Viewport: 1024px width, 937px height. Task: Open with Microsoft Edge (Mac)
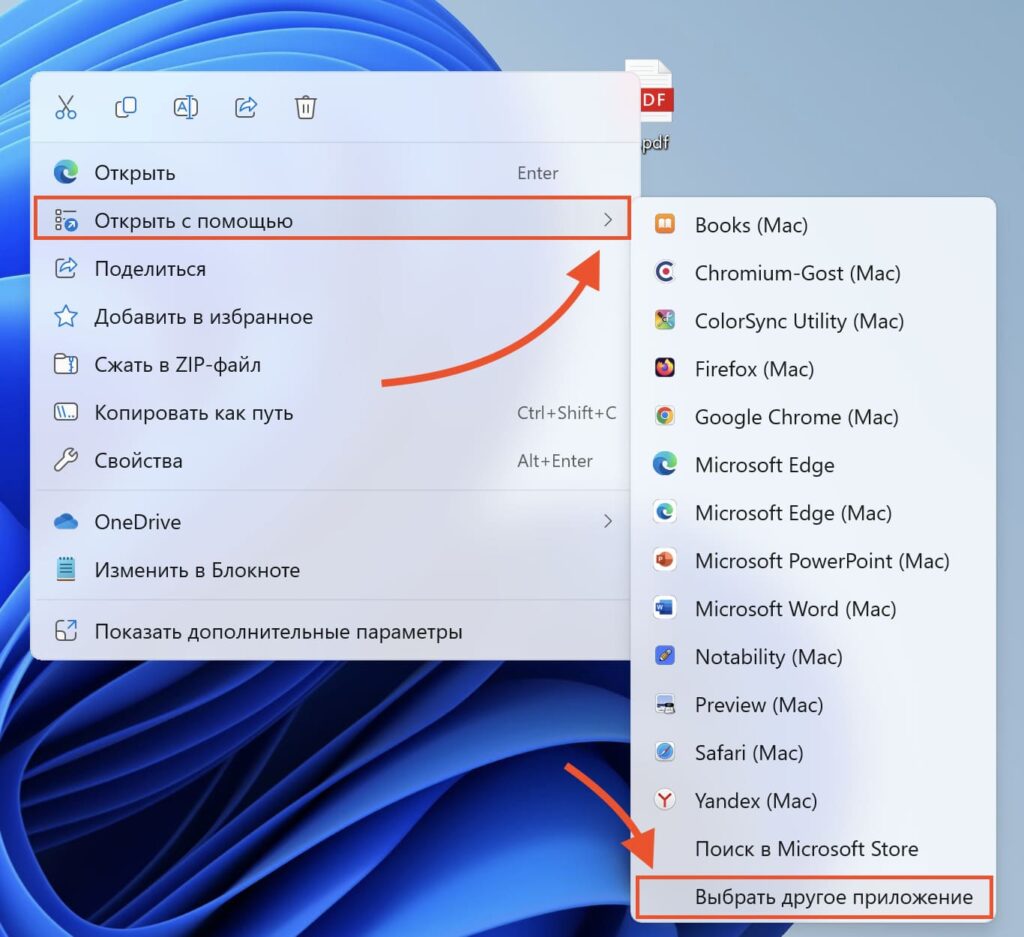pyautogui.click(x=813, y=513)
